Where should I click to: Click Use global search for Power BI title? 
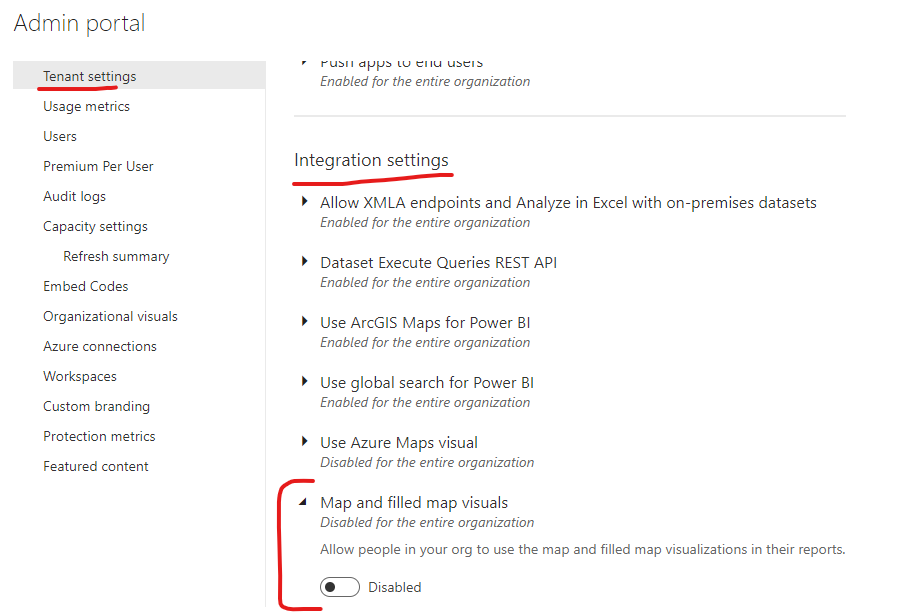pyautogui.click(x=427, y=383)
